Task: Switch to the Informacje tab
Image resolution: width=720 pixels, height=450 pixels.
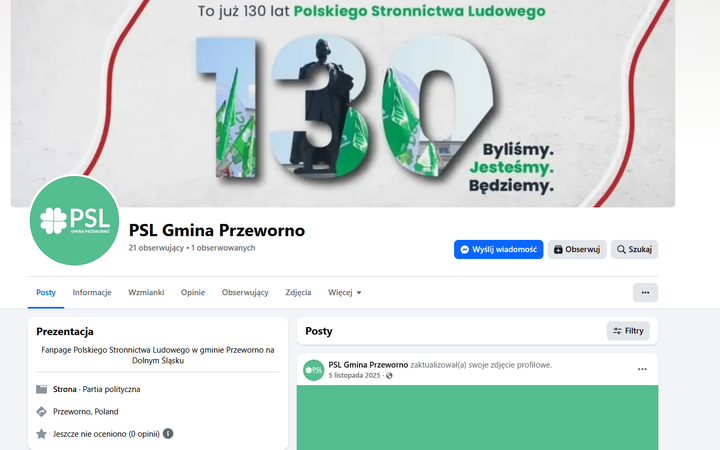Action: pos(92,292)
